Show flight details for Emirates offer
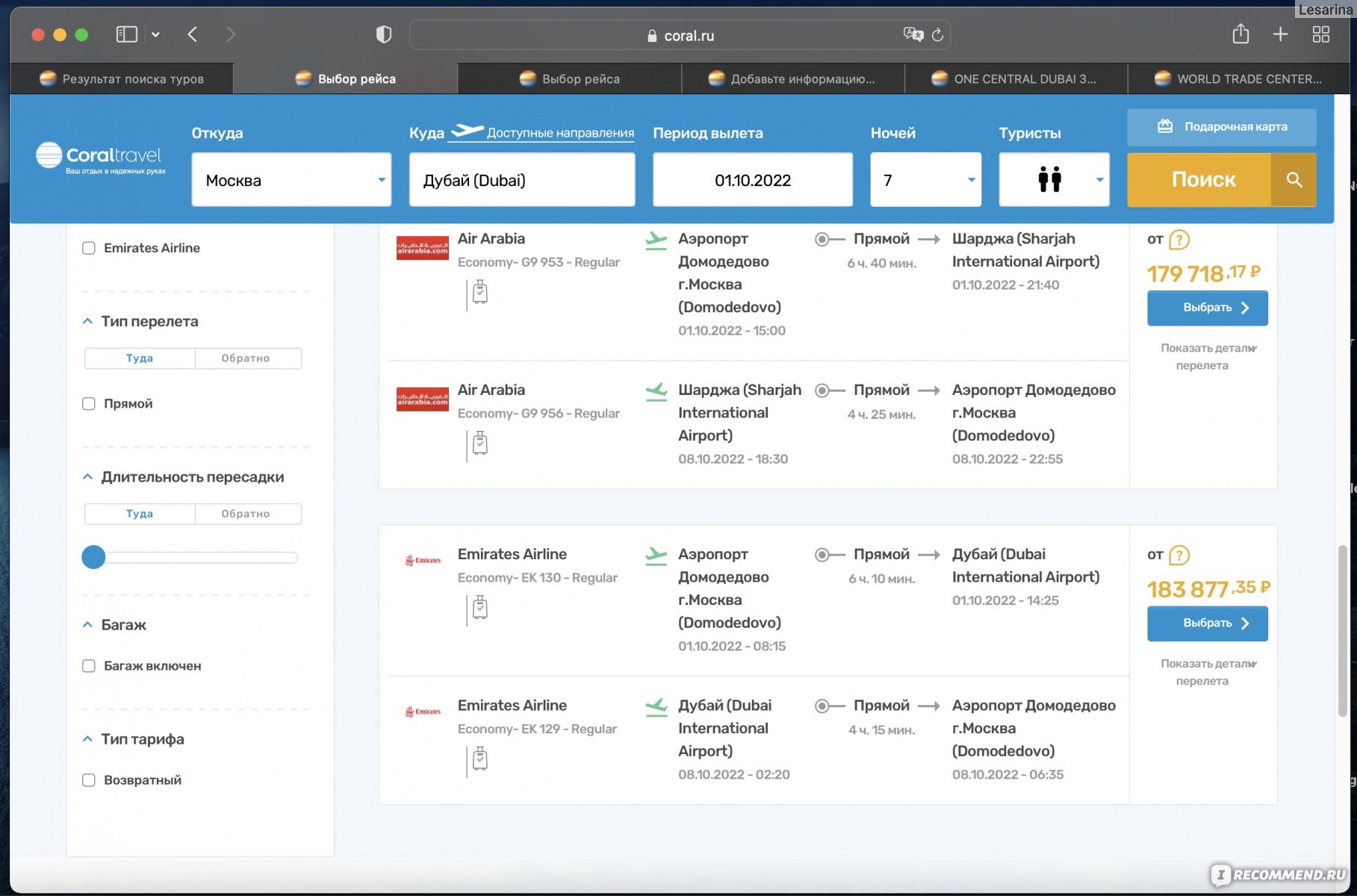This screenshot has width=1357, height=896. [1208, 672]
